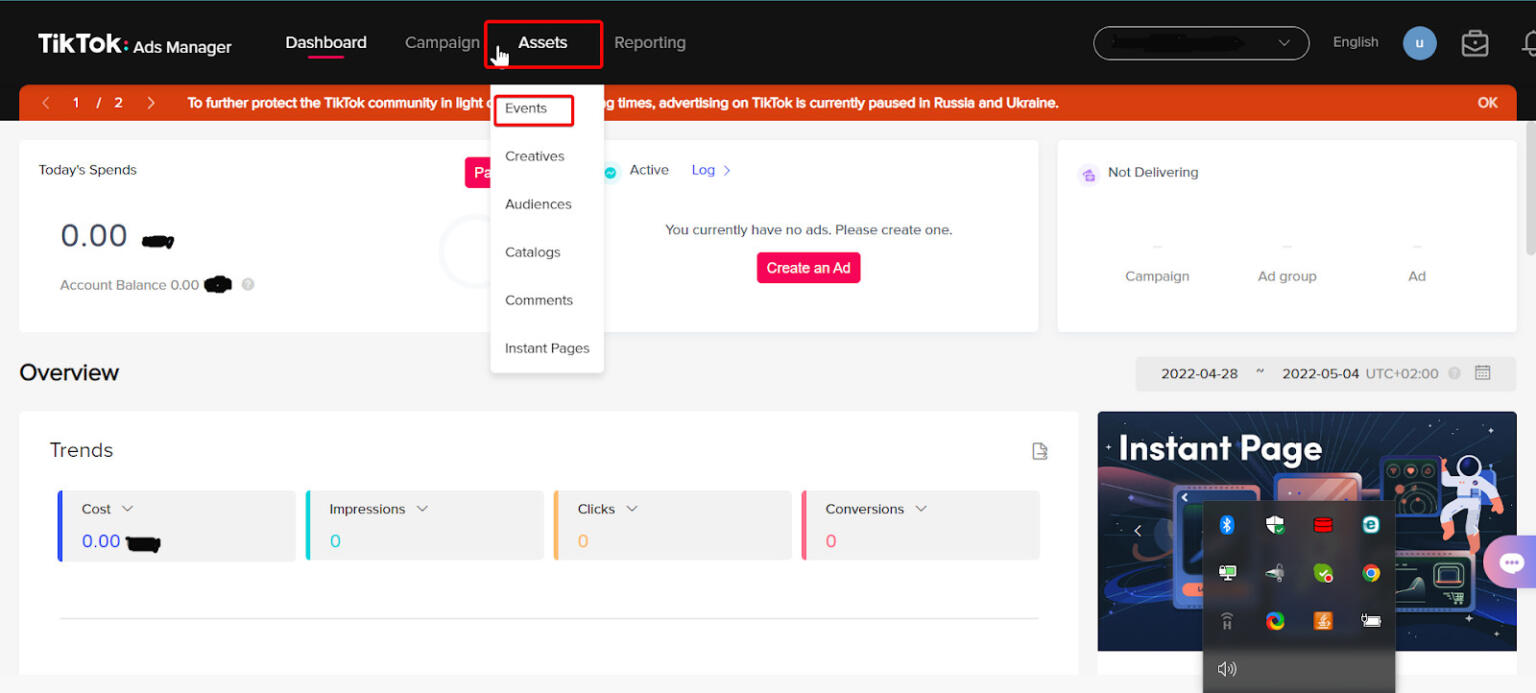
Task: Click the "Ad group" label under Not Delivering
Action: 1287,276
